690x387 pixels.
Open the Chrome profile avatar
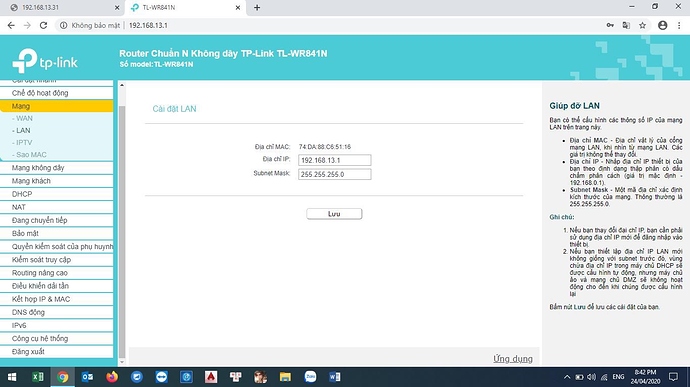(x=662, y=26)
